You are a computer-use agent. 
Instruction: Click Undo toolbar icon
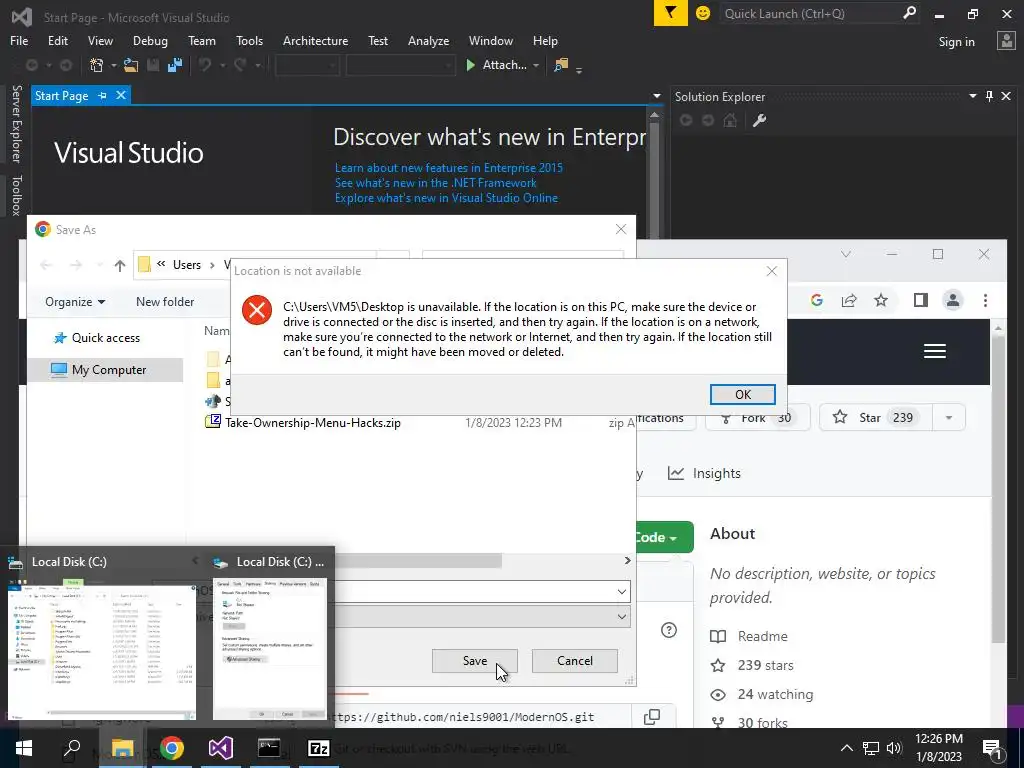[x=205, y=65]
